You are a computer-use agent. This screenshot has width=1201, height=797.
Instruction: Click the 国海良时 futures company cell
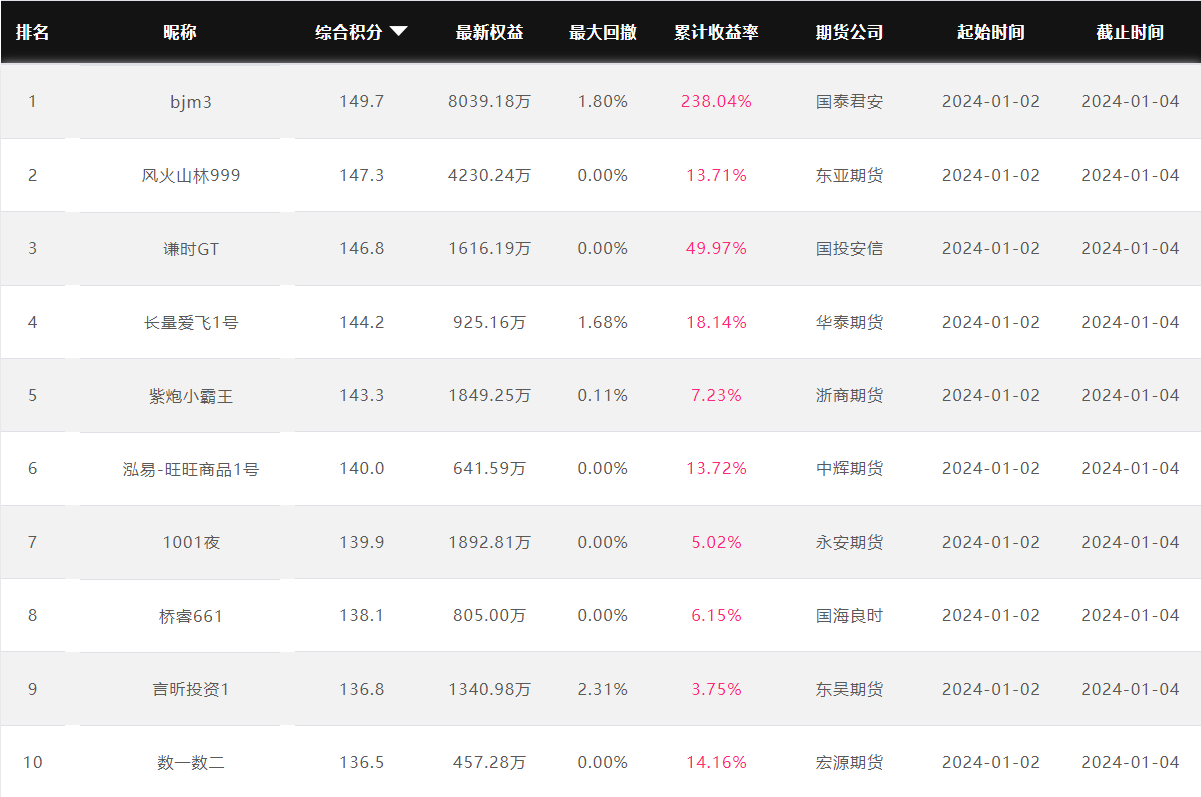click(x=850, y=615)
